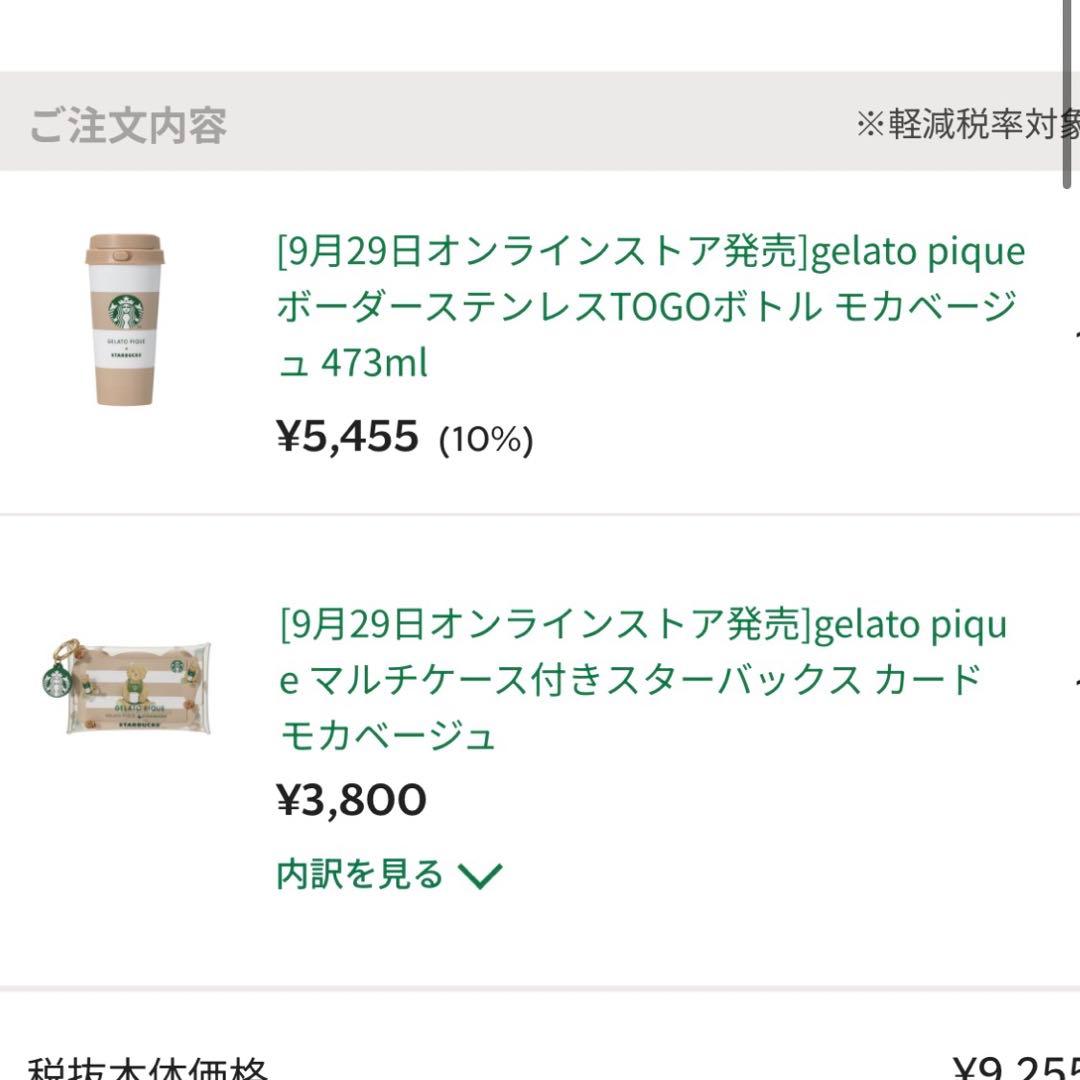The image size is (1080, 1080).
Task: Click the ¥5,455 price text
Action: 345,438
